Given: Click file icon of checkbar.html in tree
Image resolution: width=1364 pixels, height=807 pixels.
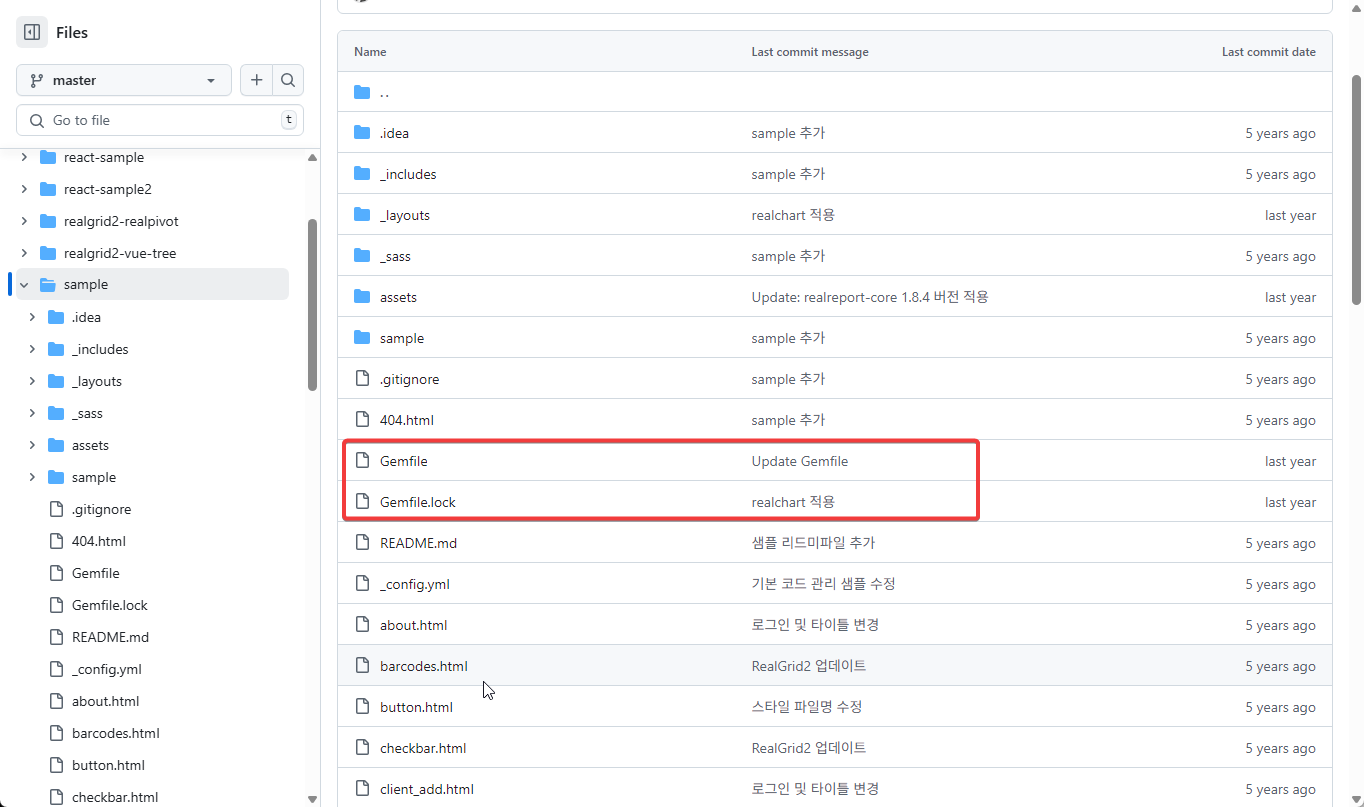Looking at the screenshot, I should click(56, 797).
